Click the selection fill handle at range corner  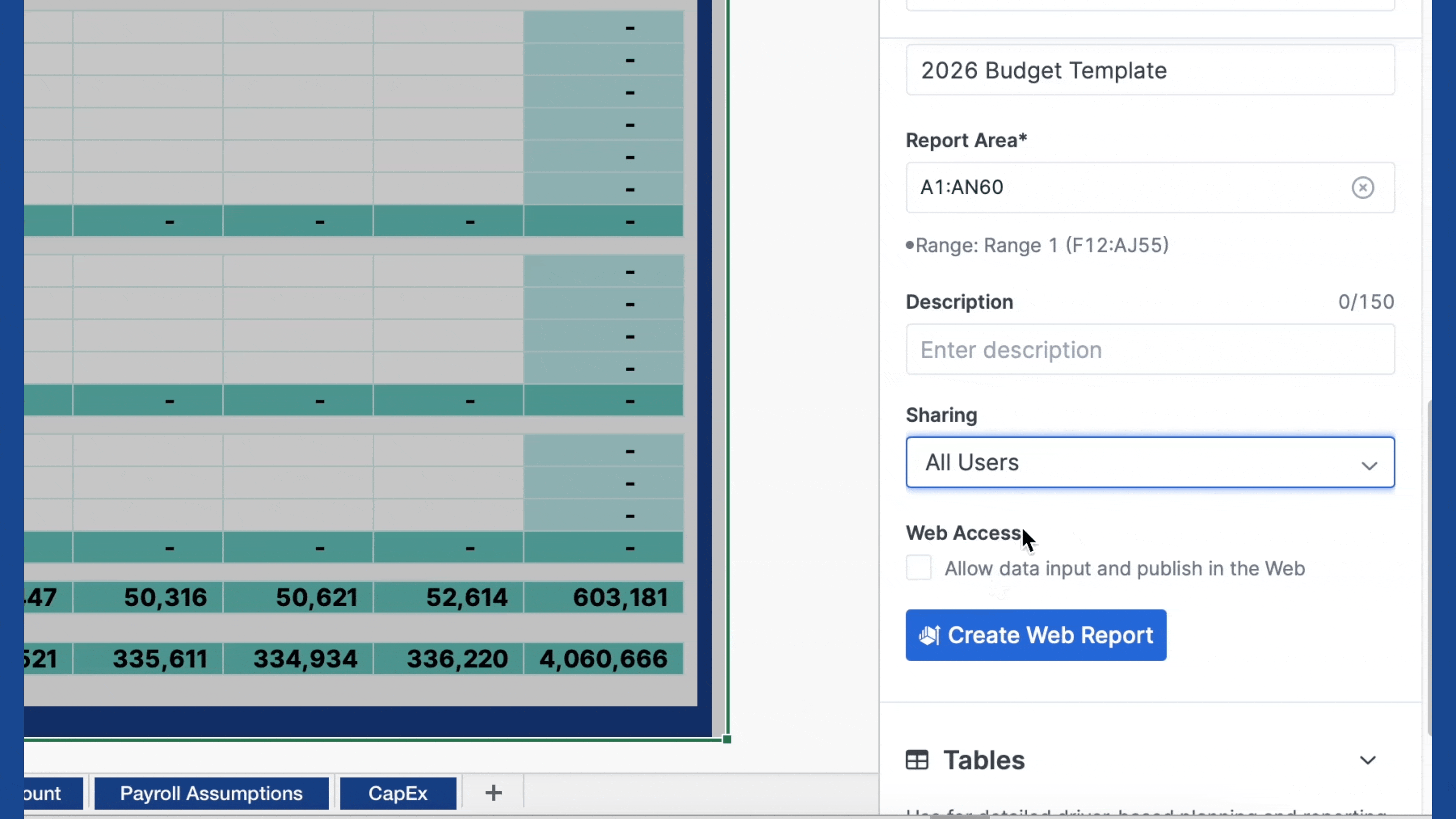click(x=727, y=739)
